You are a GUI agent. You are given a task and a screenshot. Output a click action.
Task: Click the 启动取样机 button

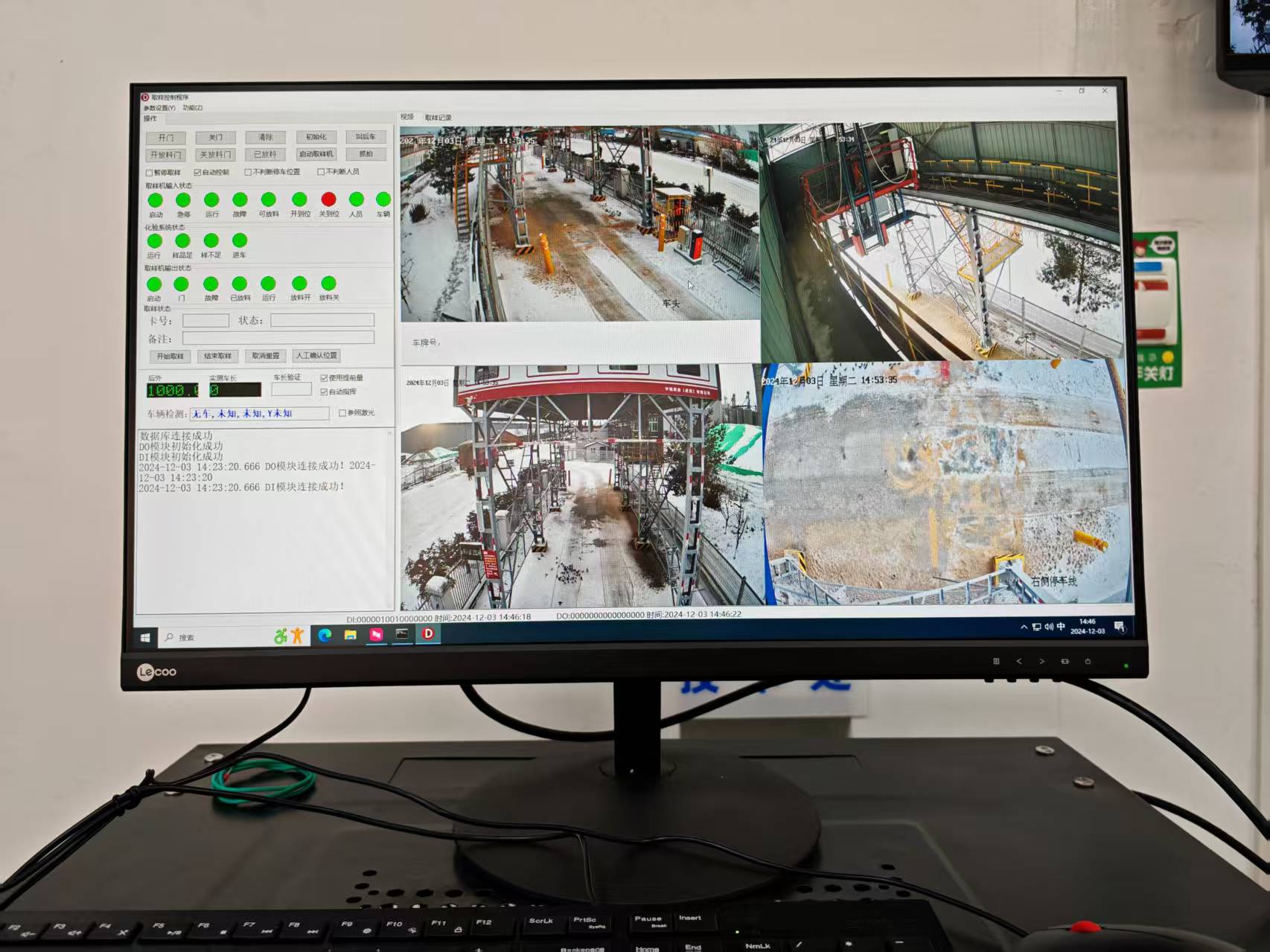tap(316, 155)
